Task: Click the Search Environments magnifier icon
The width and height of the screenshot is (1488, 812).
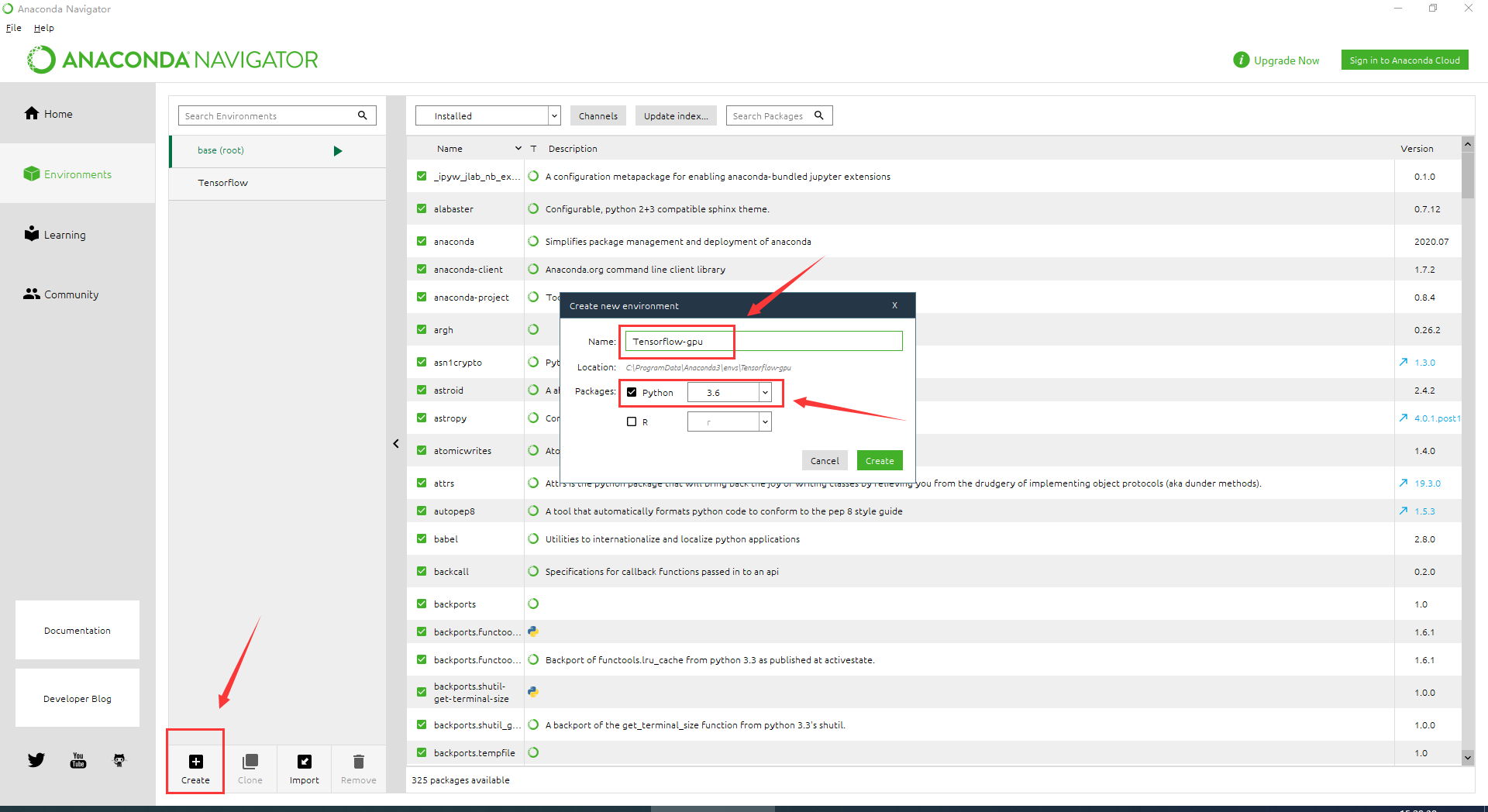Action: click(362, 115)
